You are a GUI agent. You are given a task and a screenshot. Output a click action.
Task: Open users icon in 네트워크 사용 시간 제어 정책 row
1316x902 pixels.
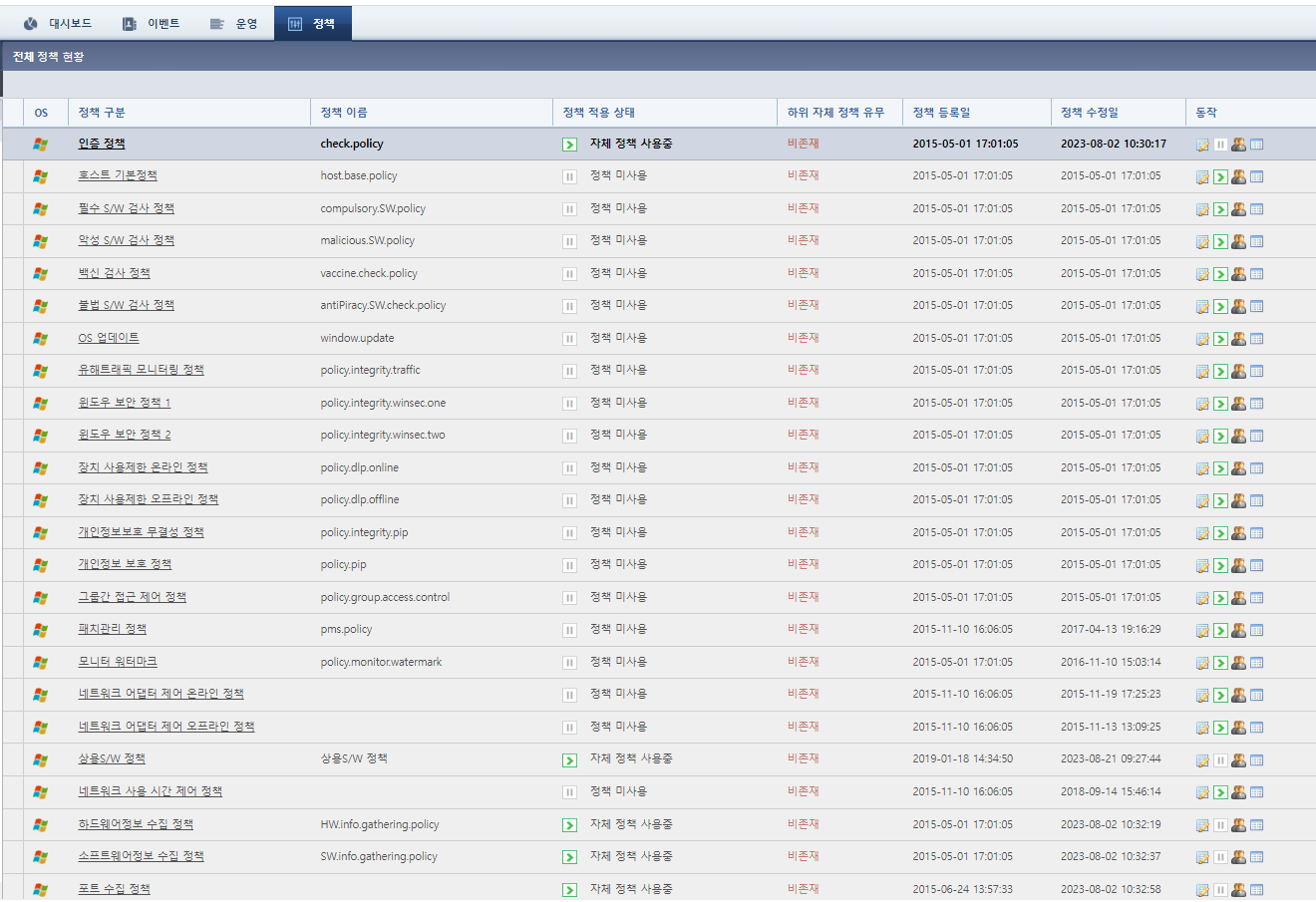click(x=1238, y=792)
